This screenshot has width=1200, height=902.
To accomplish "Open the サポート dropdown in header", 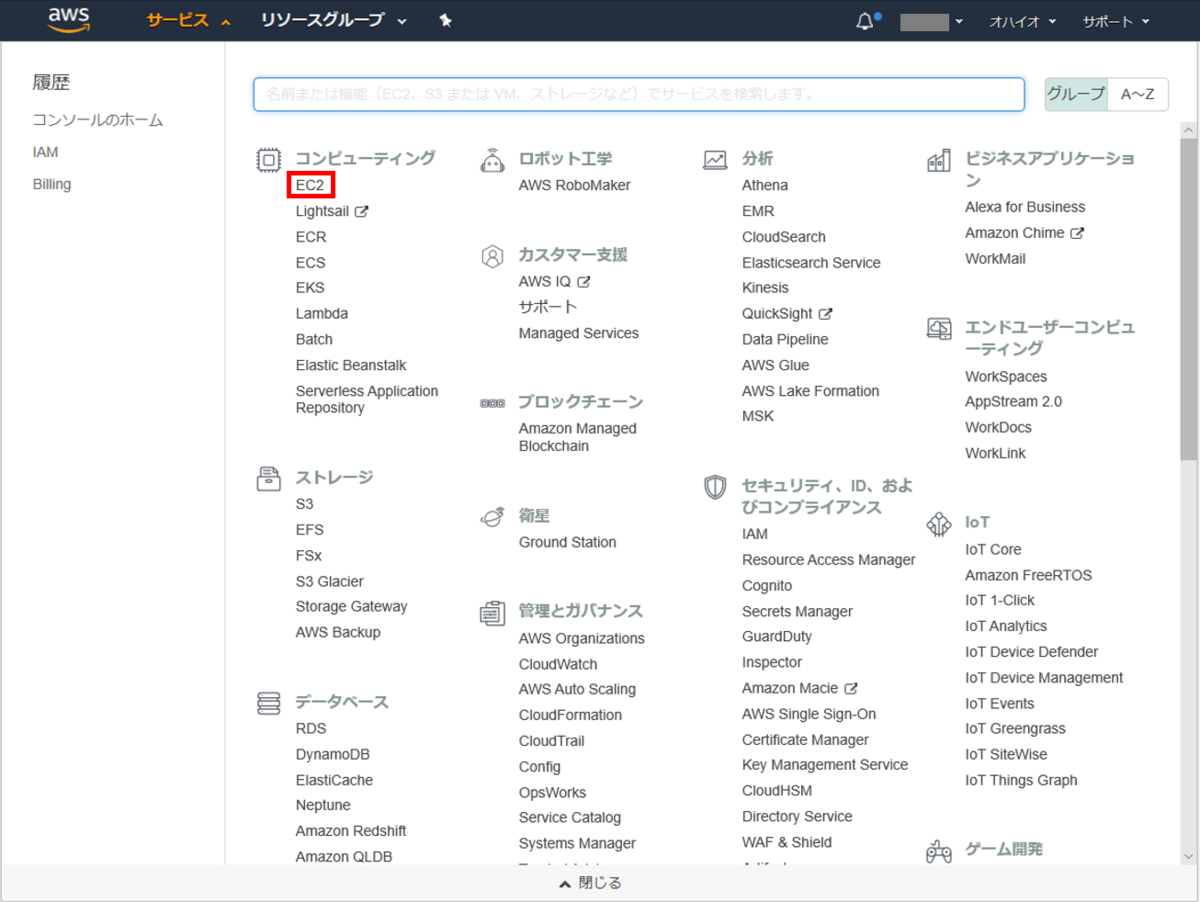I will [x=1116, y=21].
